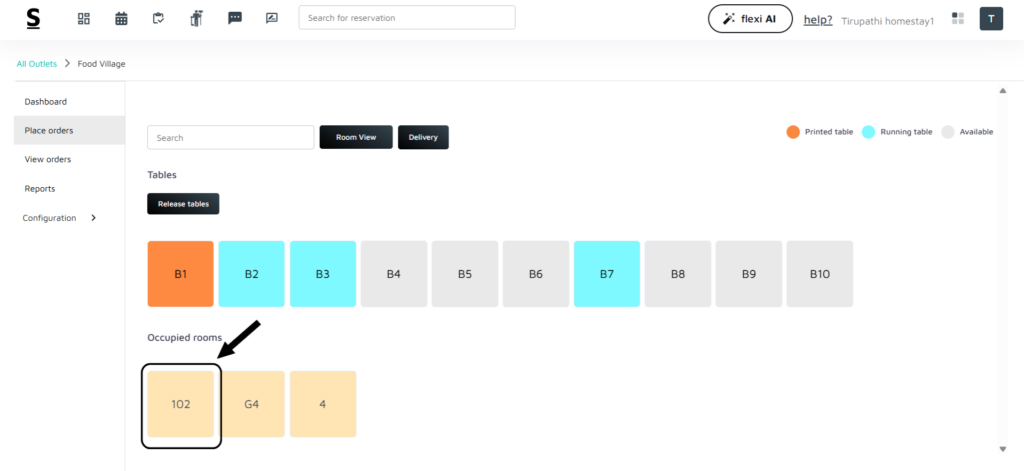Click the clipboard checklist icon
1024x471 pixels.
pyautogui.click(x=158, y=18)
